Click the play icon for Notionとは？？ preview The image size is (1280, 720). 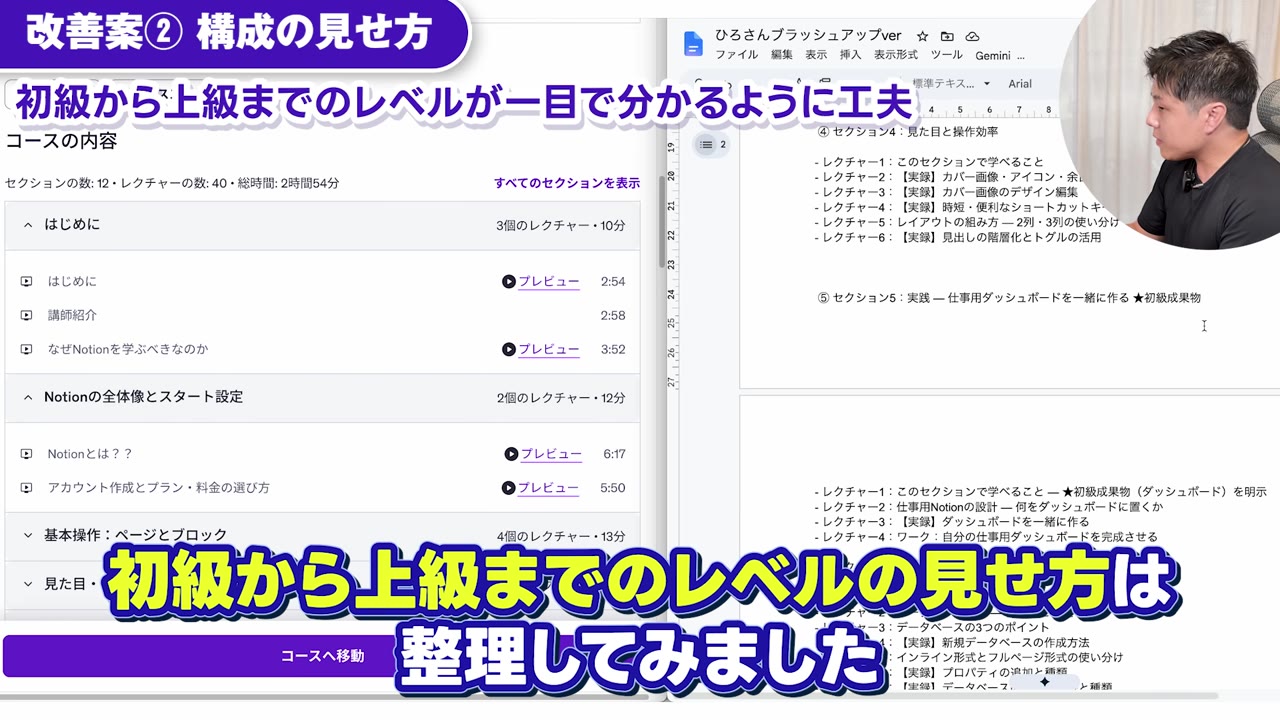pyautogui.click(x=511, y=454)
